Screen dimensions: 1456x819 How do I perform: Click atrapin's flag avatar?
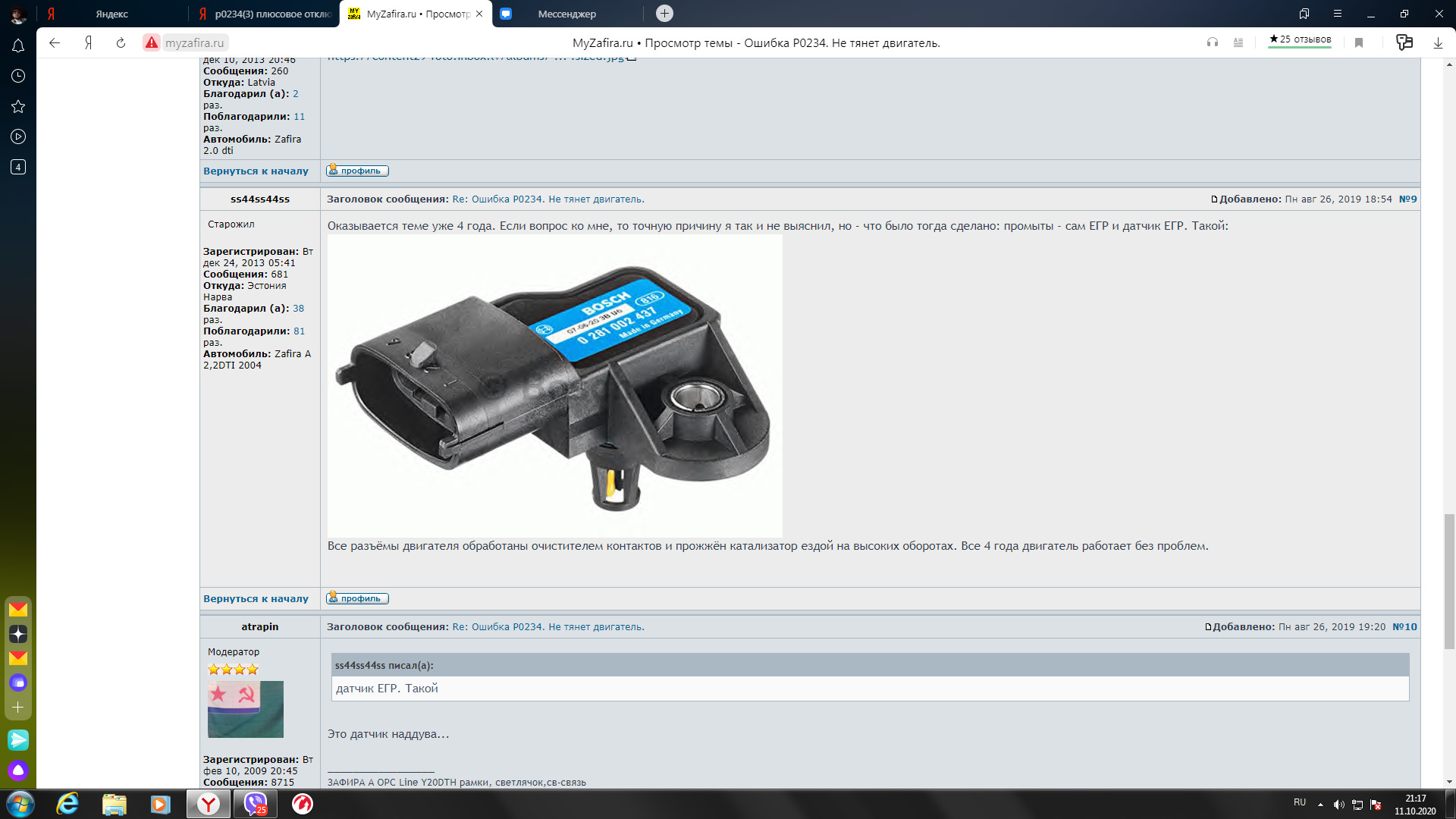pos(246,709)
